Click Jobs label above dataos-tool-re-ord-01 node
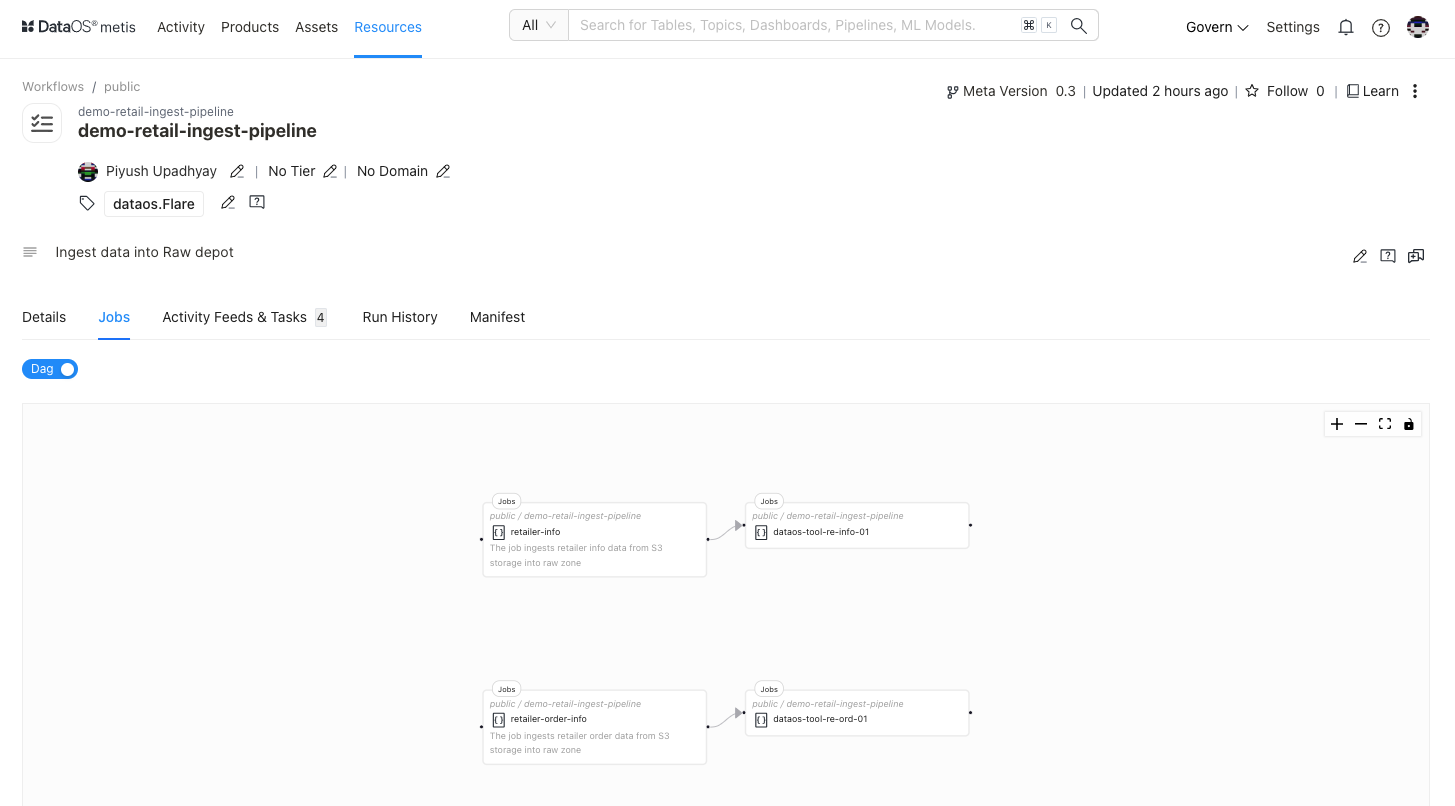This screenshot has height=806, width=1455. pyautogui.click(x=769, y=689)
